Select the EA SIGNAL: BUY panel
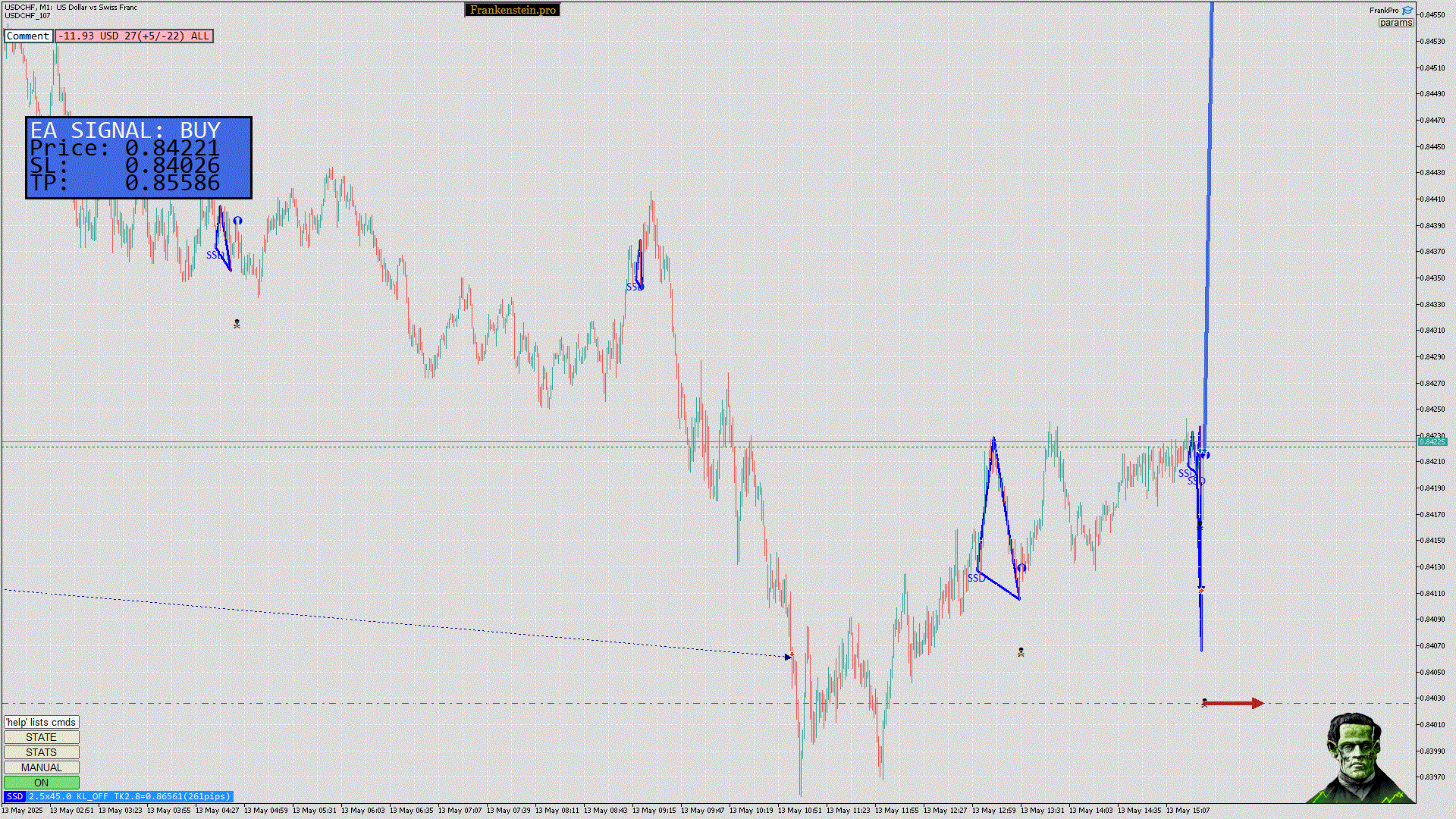The height and width of the screenshot is (819, 1456). pos(139,158)
